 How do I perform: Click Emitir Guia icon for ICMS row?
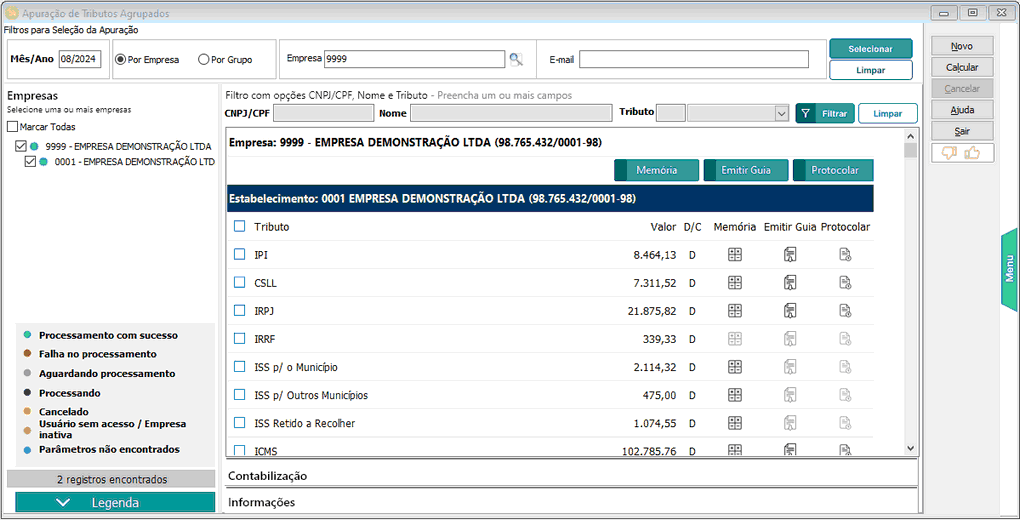[790, 450]
